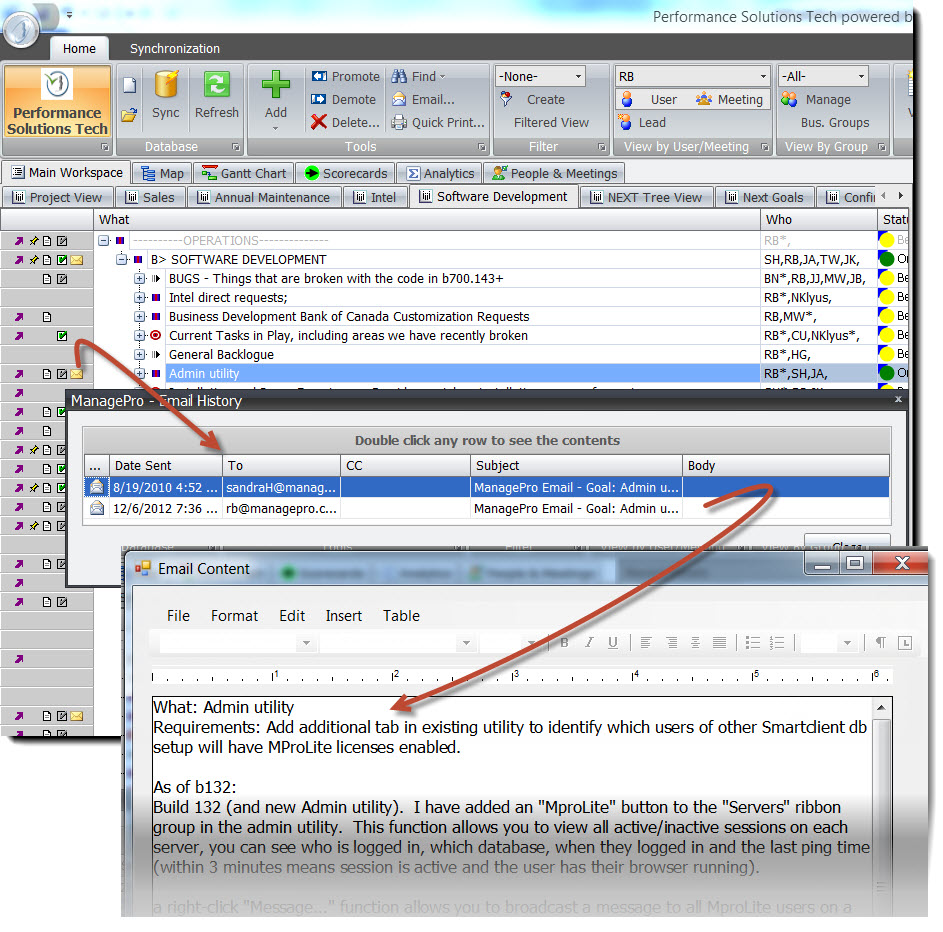
Task: Expand Intel direct requests node
Action: click(140, 298)
